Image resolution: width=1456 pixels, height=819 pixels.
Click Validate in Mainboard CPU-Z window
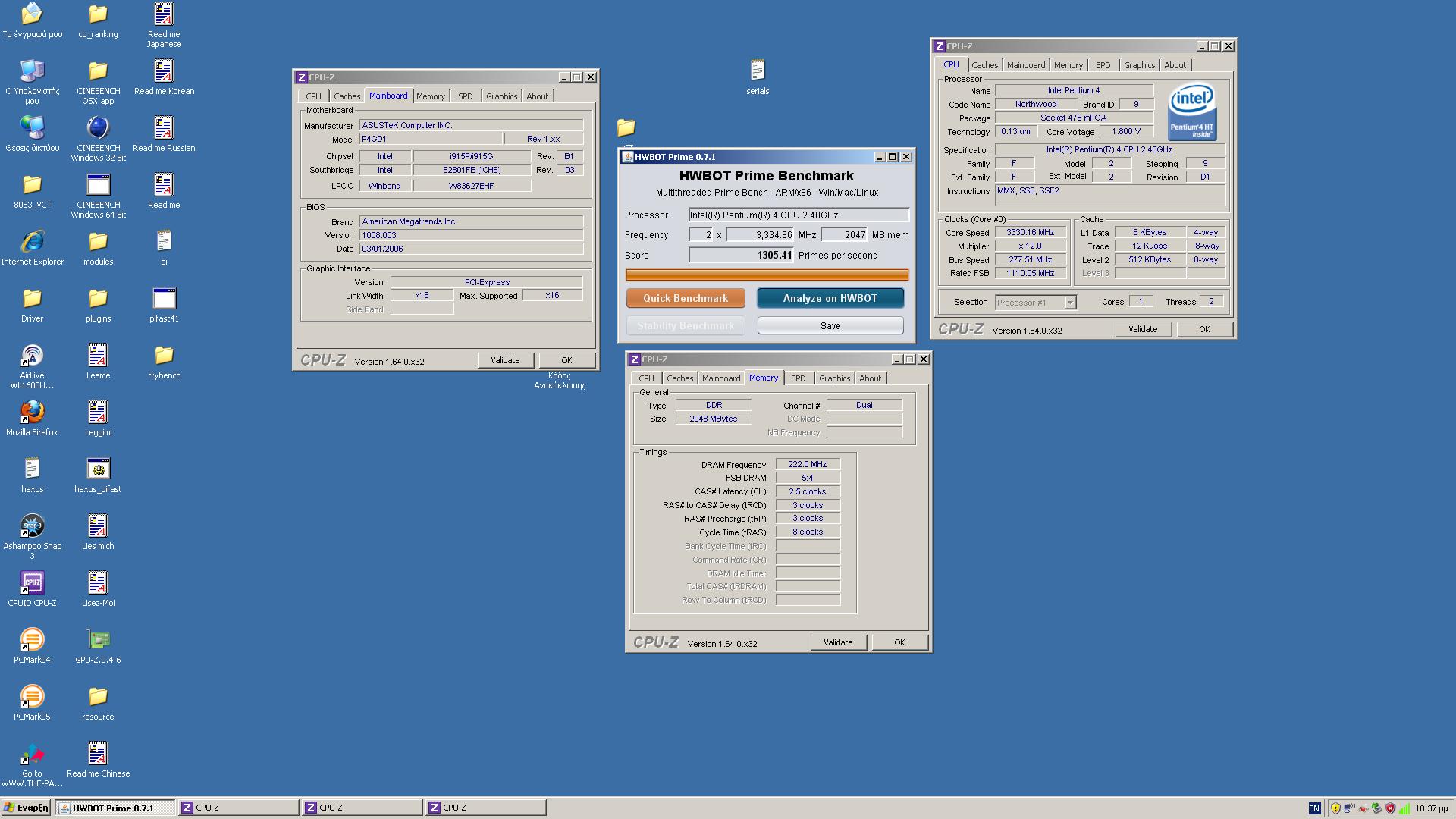point(505,360)
